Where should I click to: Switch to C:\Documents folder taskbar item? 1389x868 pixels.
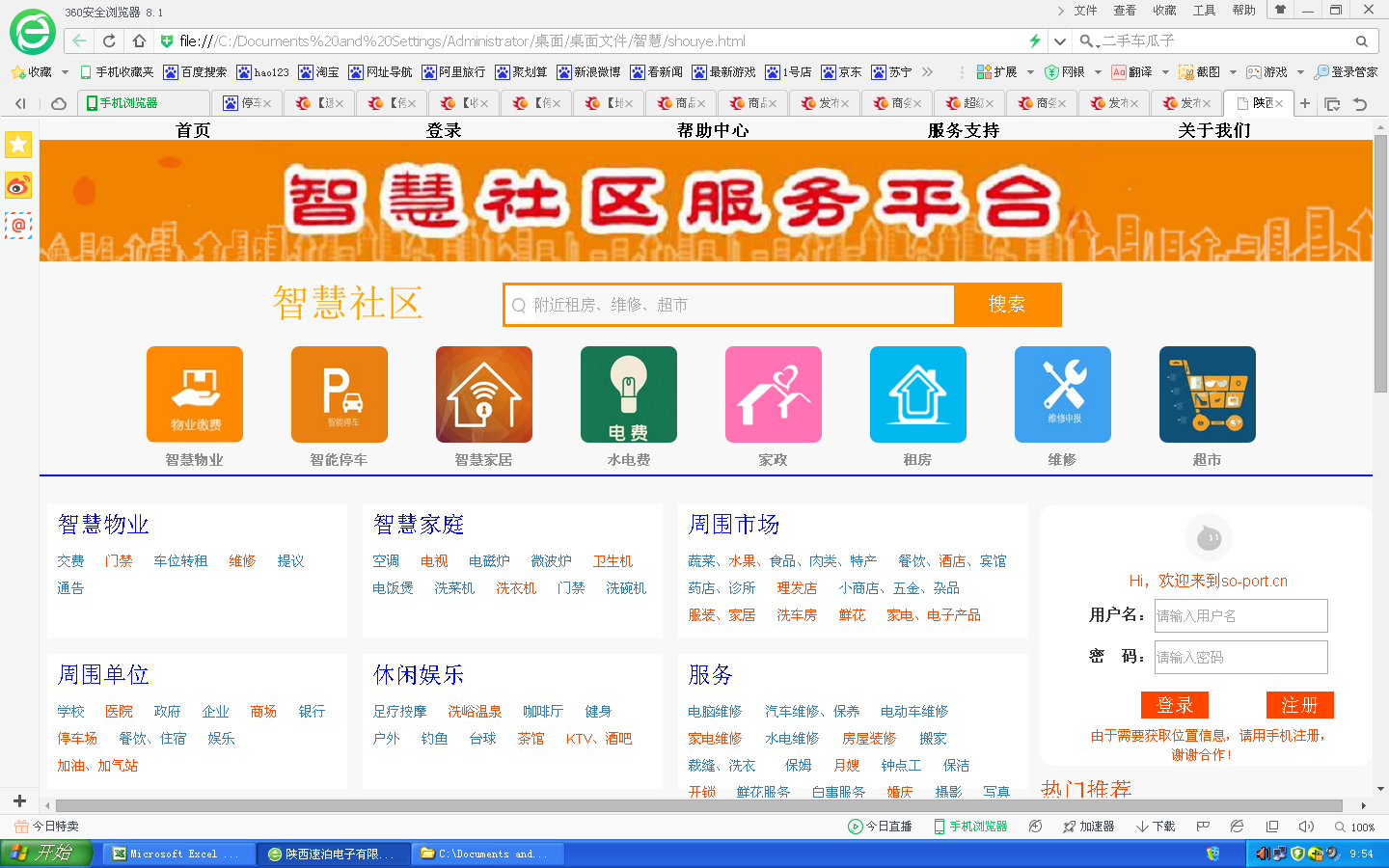pyautogui.click(x=486, y=854)
